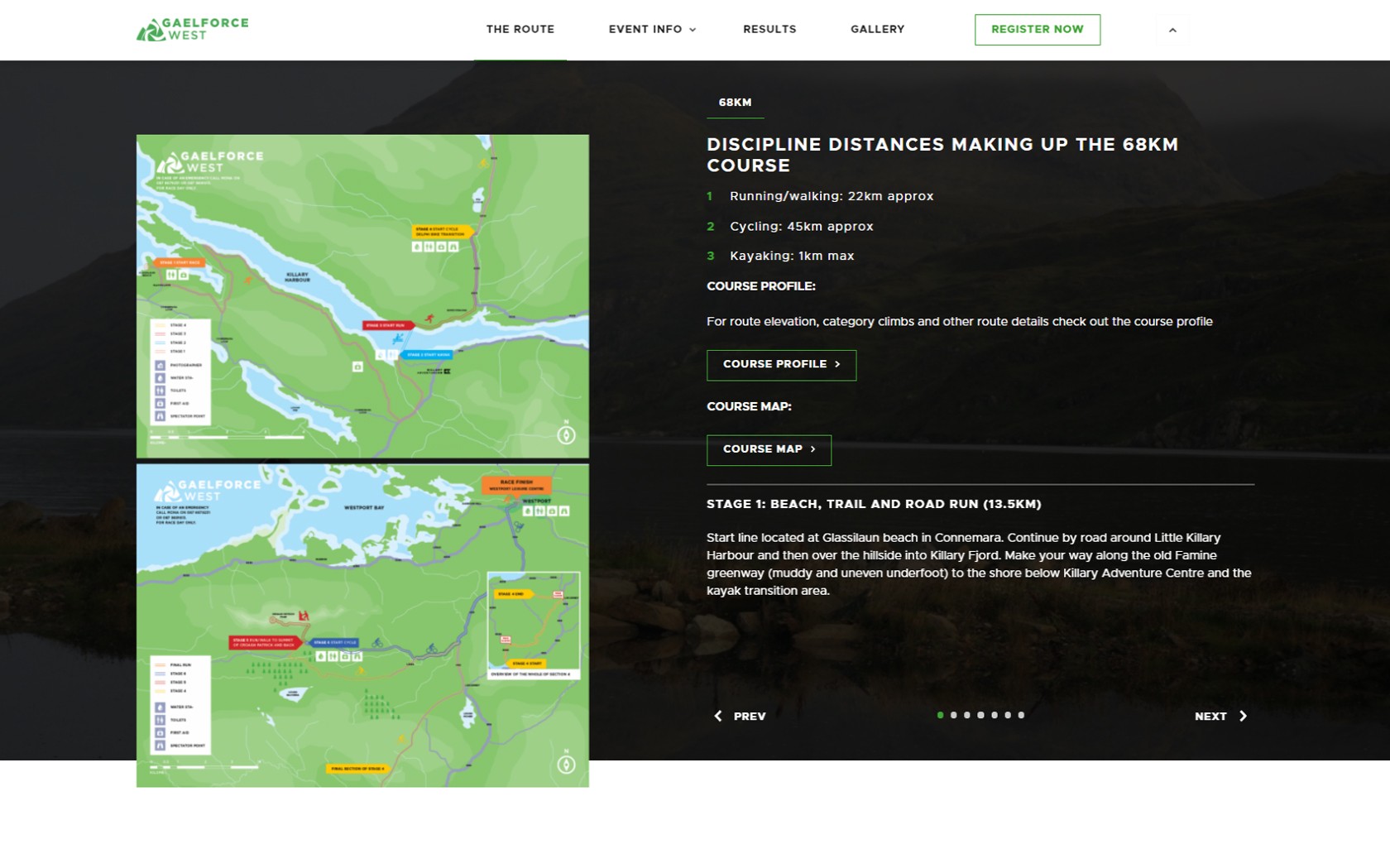Select the second slide indicator dot

(954, 715)
